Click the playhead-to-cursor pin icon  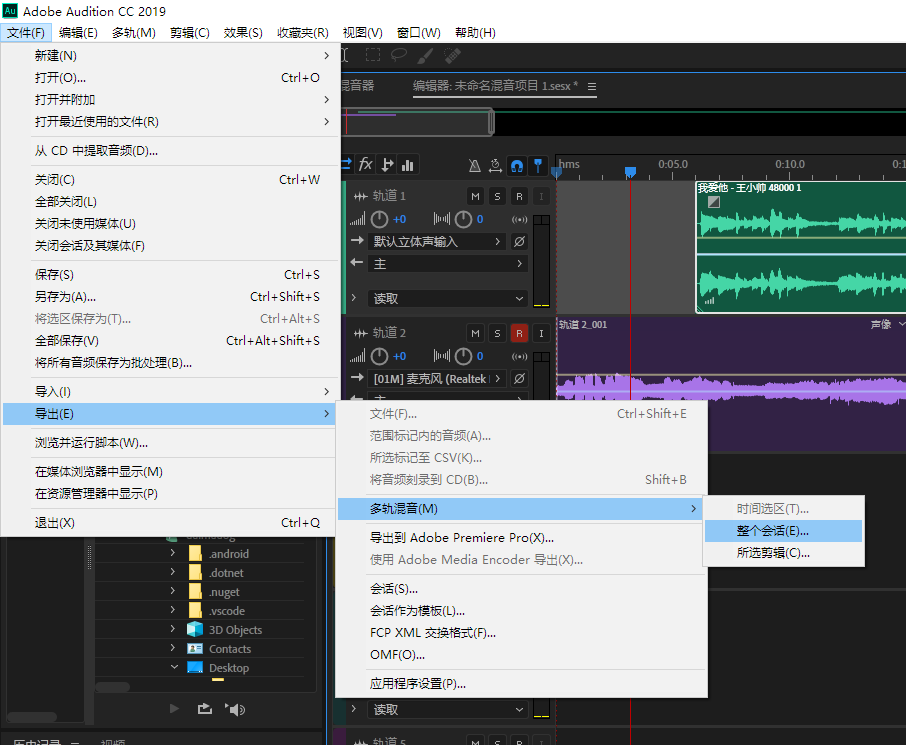[538, 166]
